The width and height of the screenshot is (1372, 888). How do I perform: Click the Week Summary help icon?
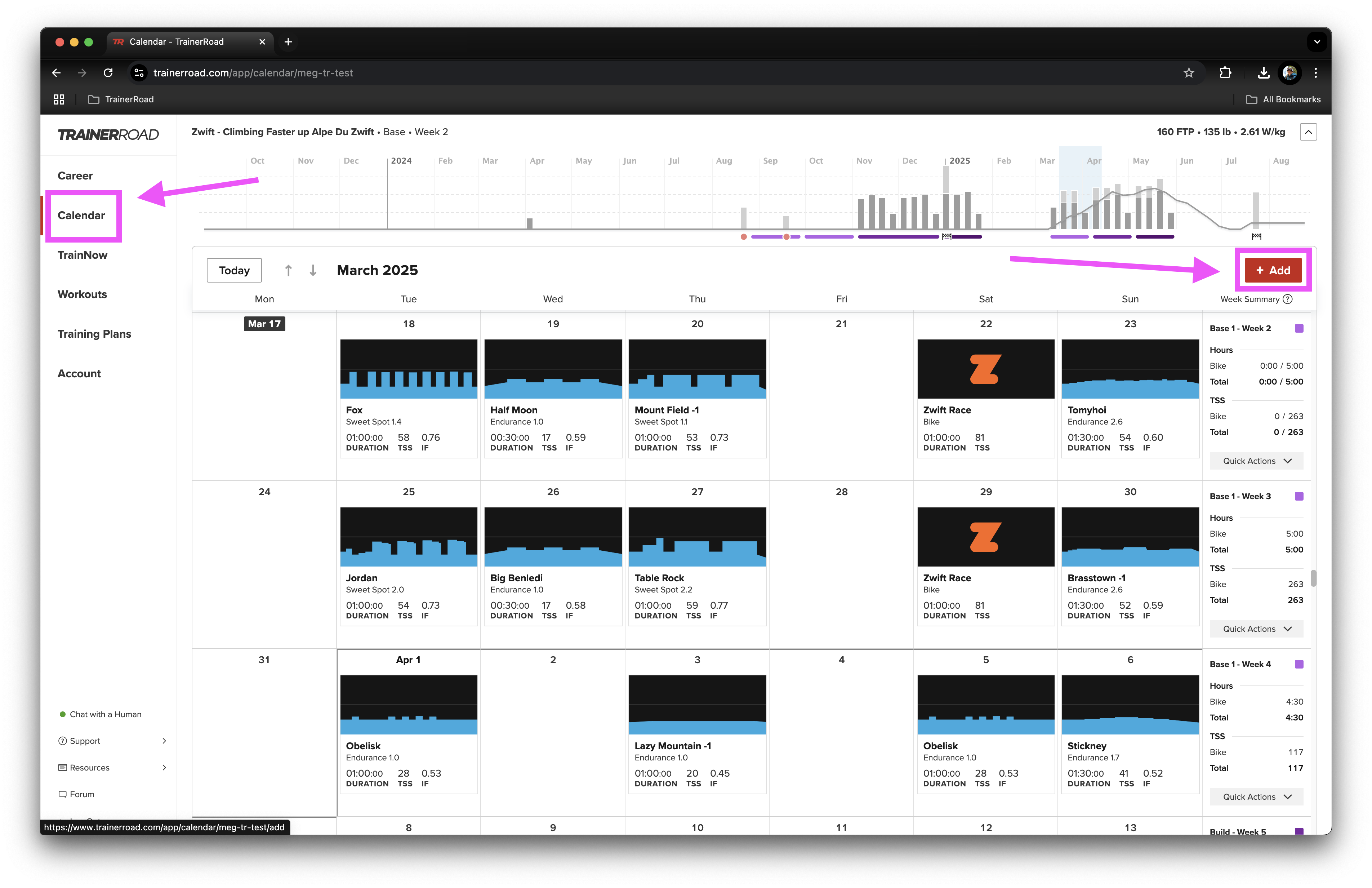click(x=1288, y=299)
